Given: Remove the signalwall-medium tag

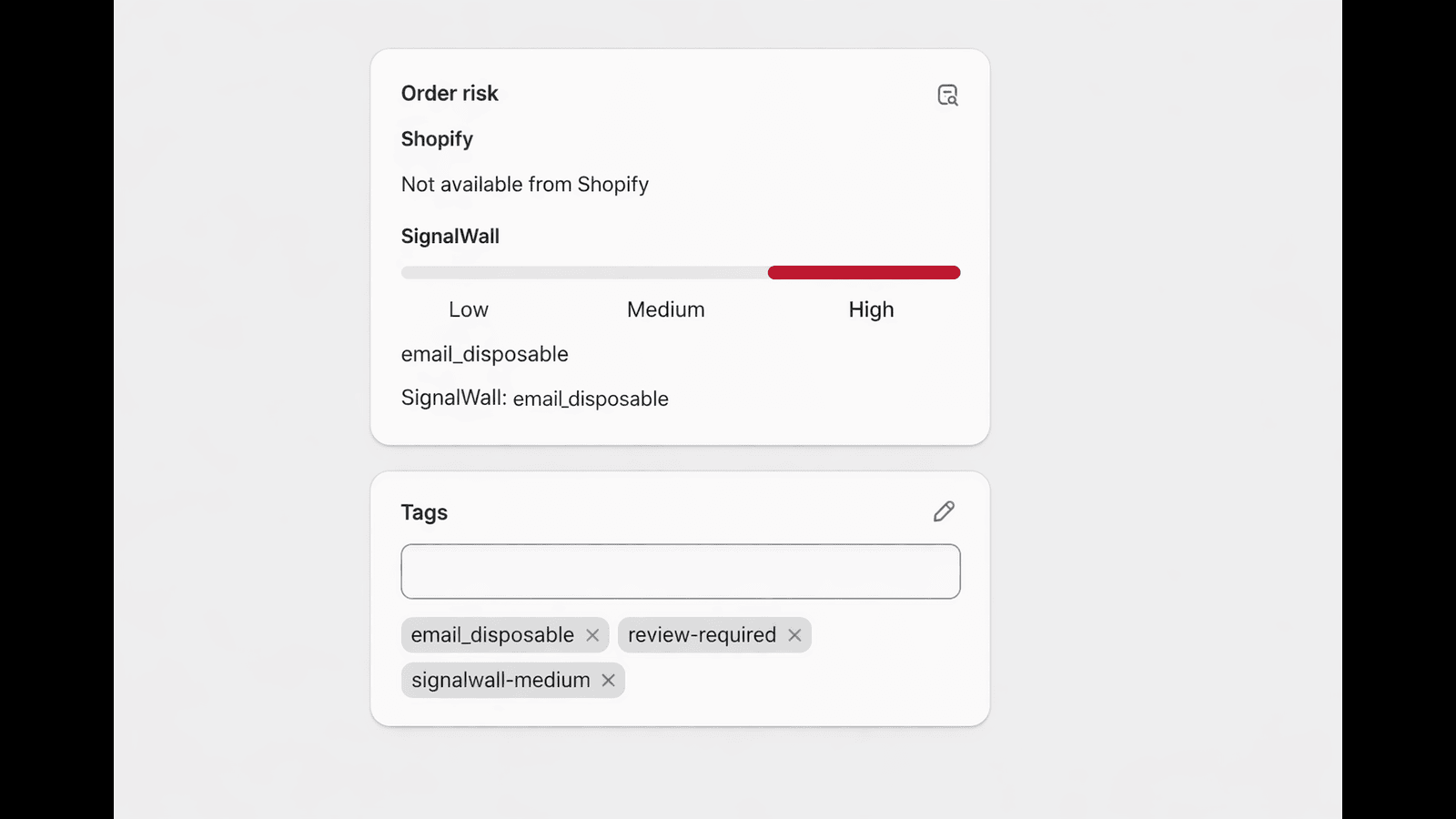Looking at the screenshot, I should 609,680.
